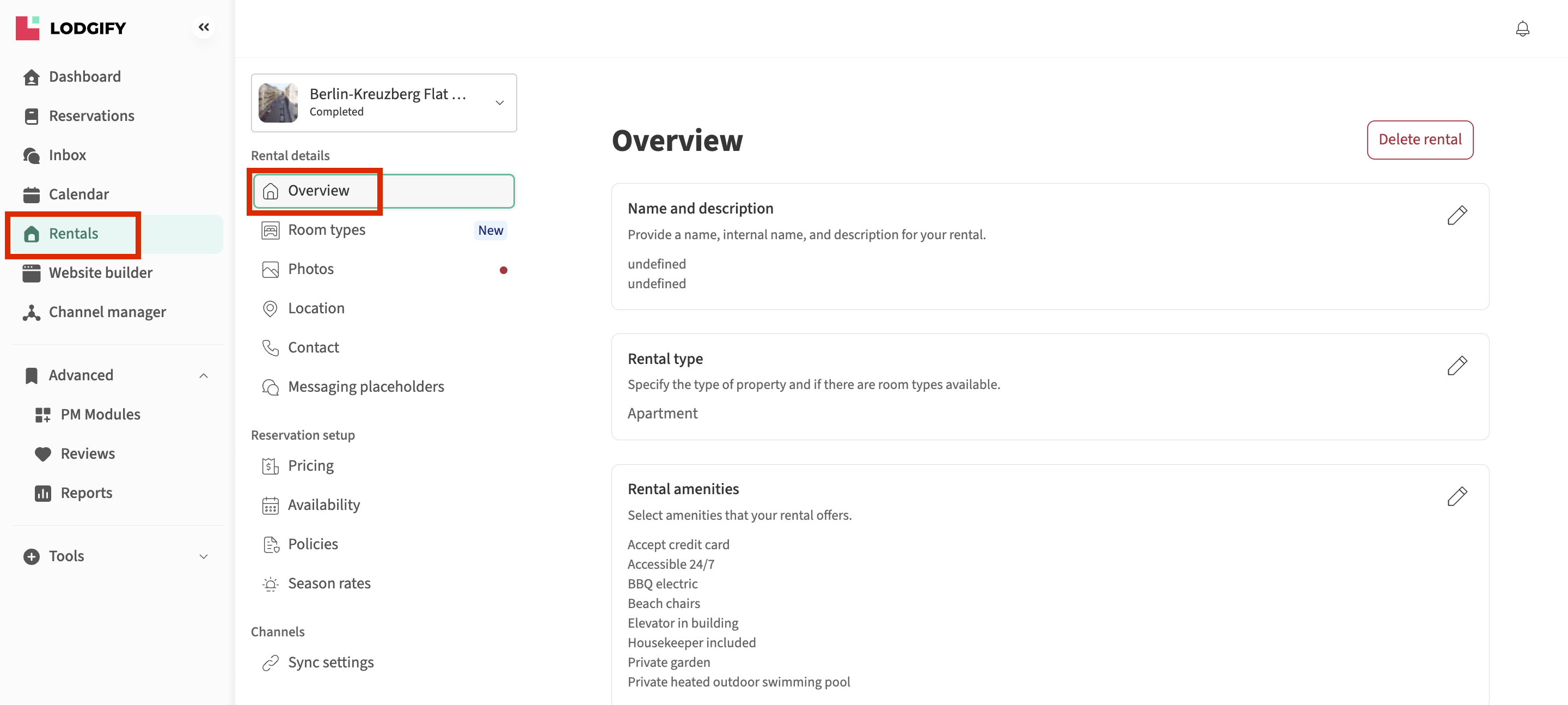Click the Lodgify logo
This screenshot has width=1568, height=705.
(71, 28)
